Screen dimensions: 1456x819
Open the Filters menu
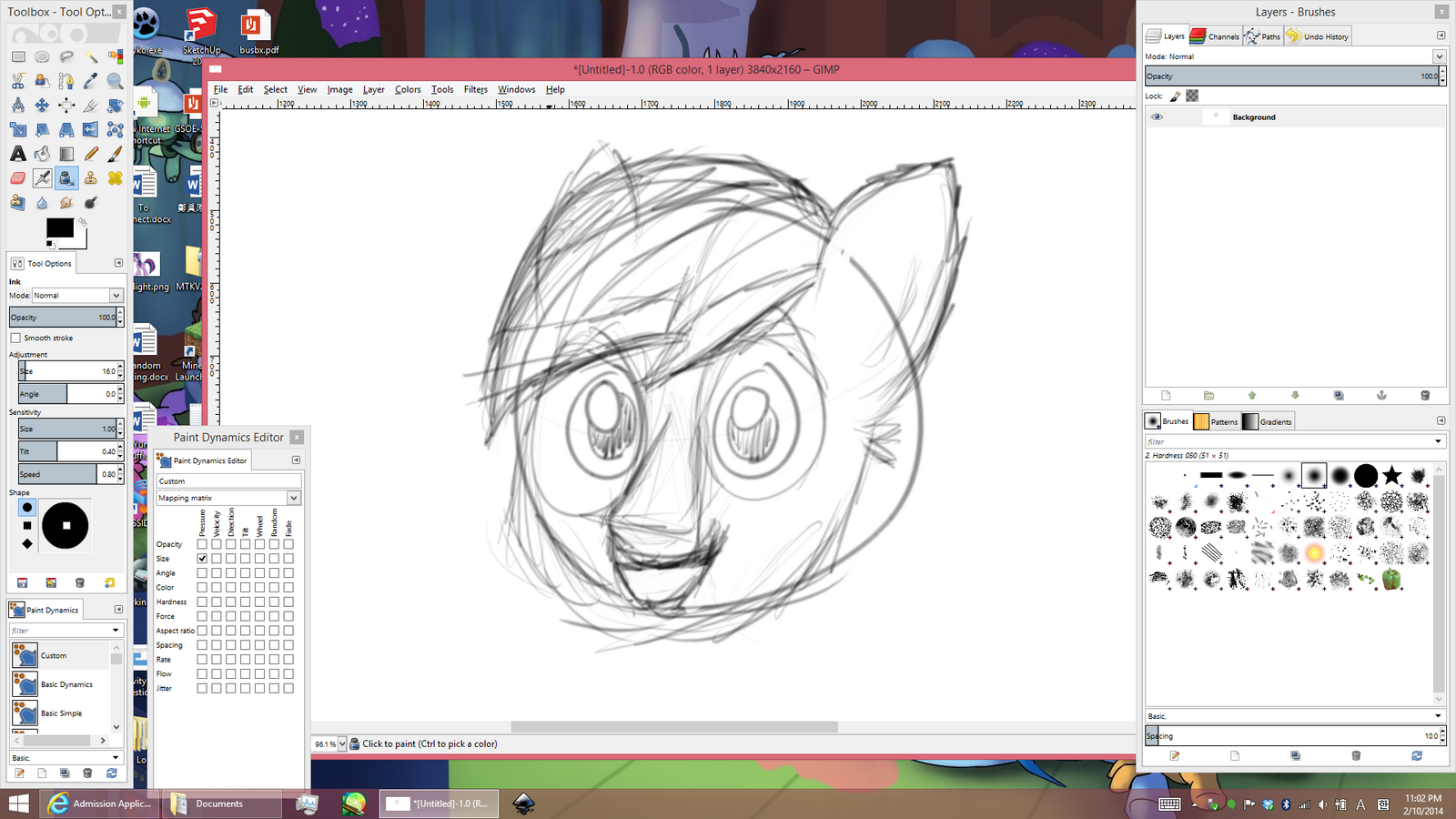coord(475,89)
